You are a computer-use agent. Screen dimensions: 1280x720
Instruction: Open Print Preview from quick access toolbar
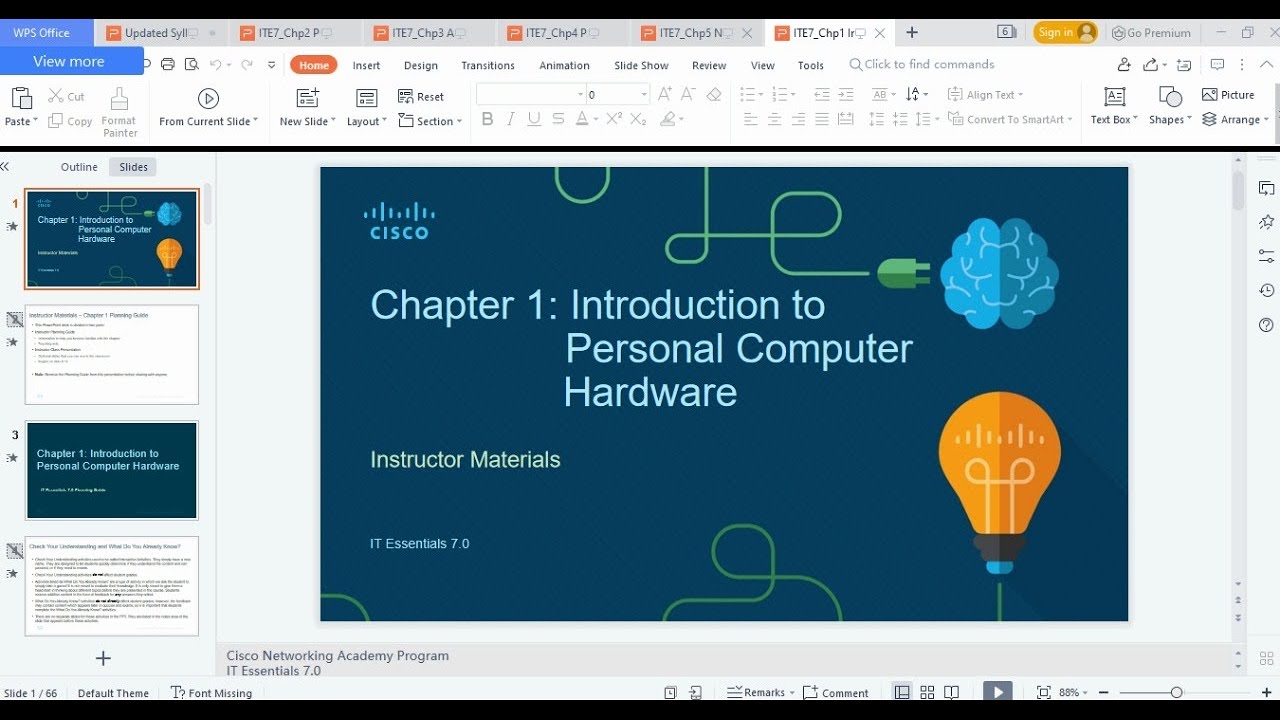(190, 64)
